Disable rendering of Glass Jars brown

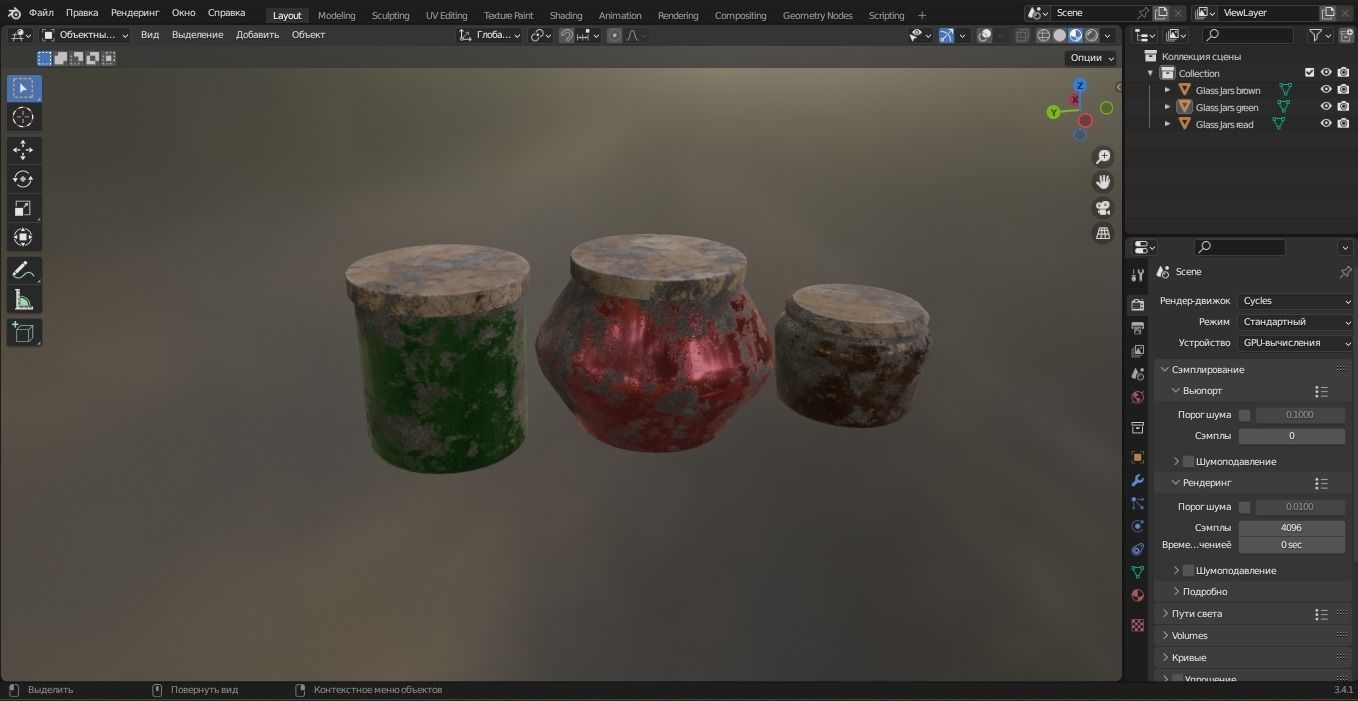coord(1343,90)
